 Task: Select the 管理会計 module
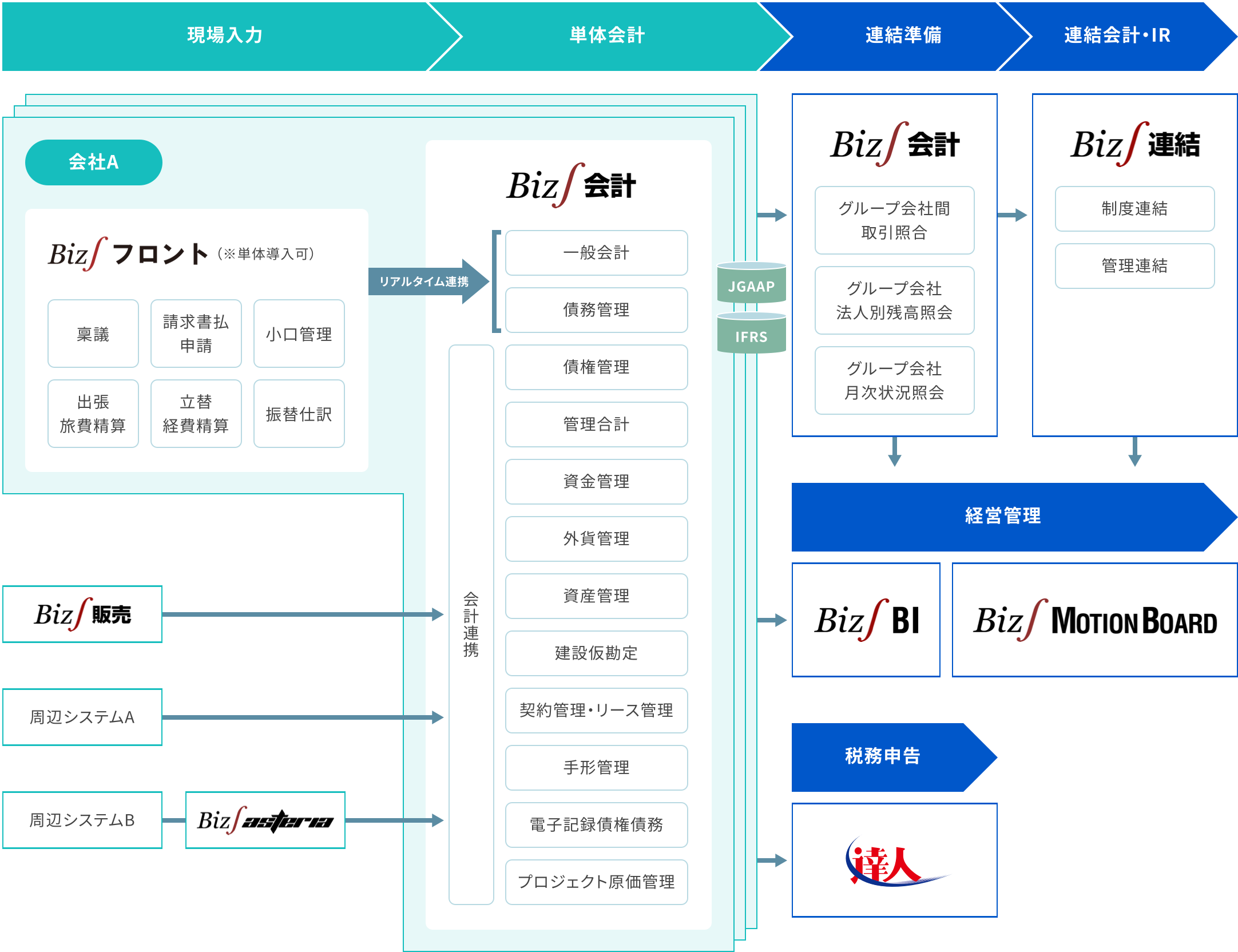pos(597,425)
